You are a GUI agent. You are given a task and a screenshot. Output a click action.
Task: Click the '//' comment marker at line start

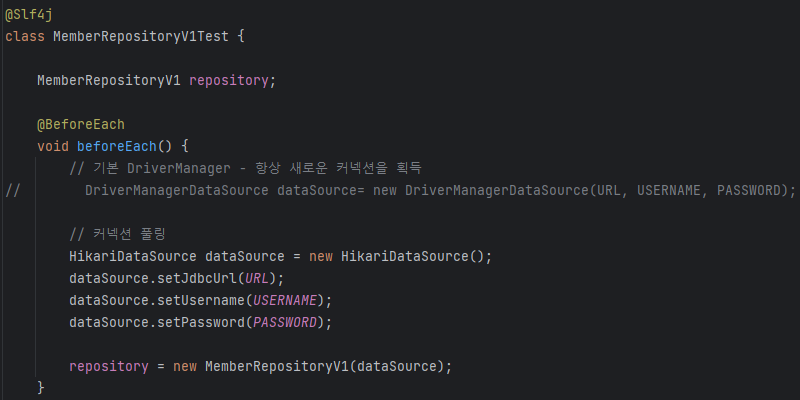pos(12,190)
